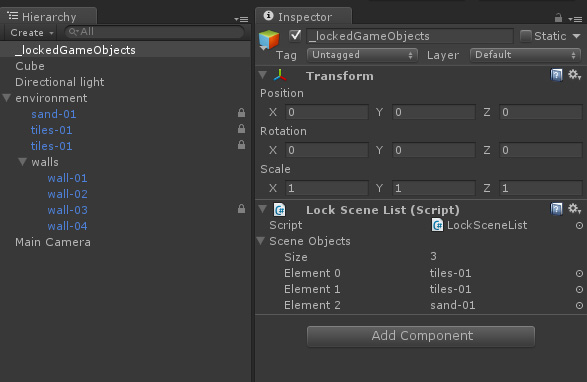This screenshot has height=382, width=587.
Task: Click the Add Component button
Action: pyautogui.click(x=421, y=336)
